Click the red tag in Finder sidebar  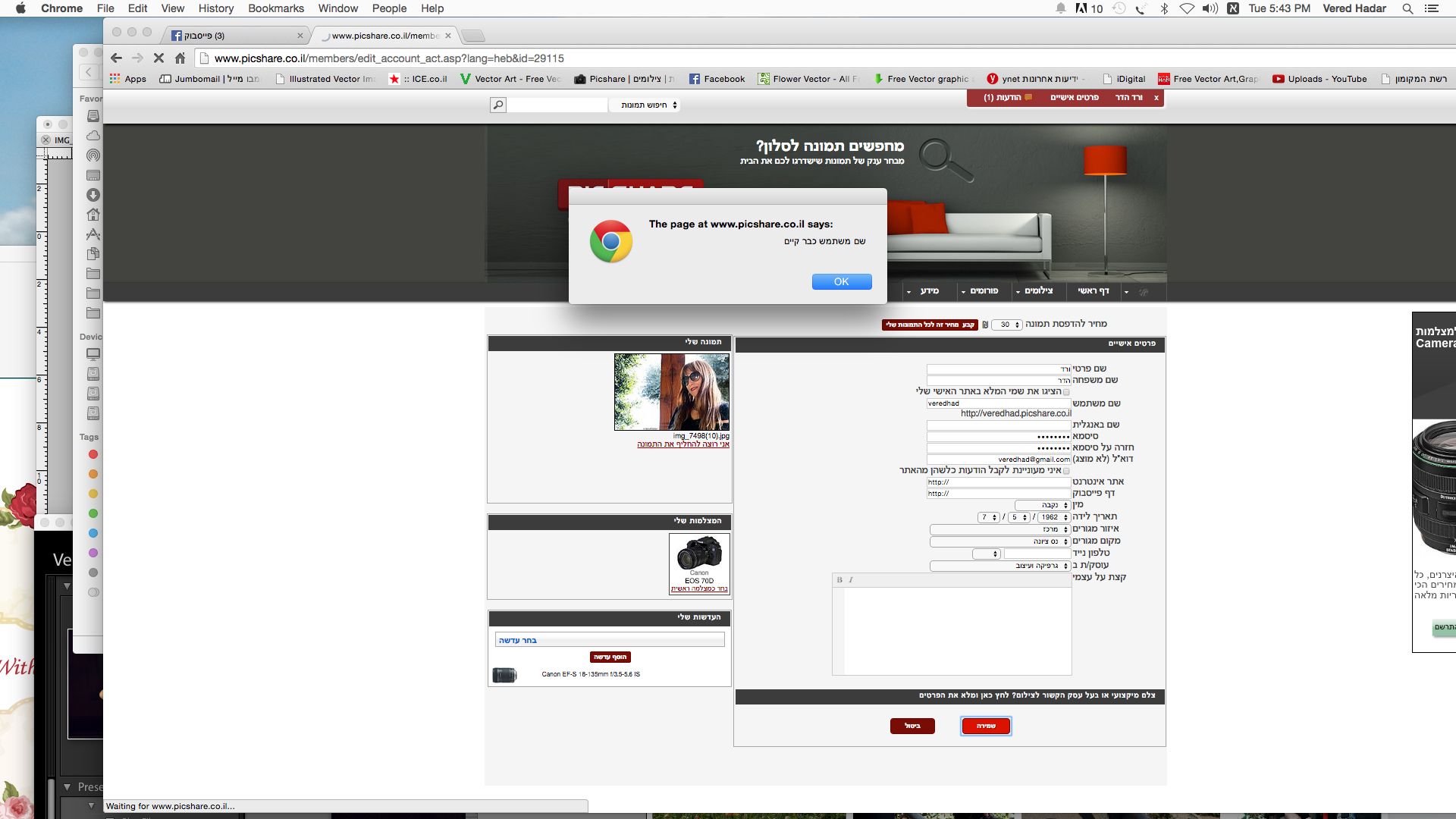tap(93, 454)
